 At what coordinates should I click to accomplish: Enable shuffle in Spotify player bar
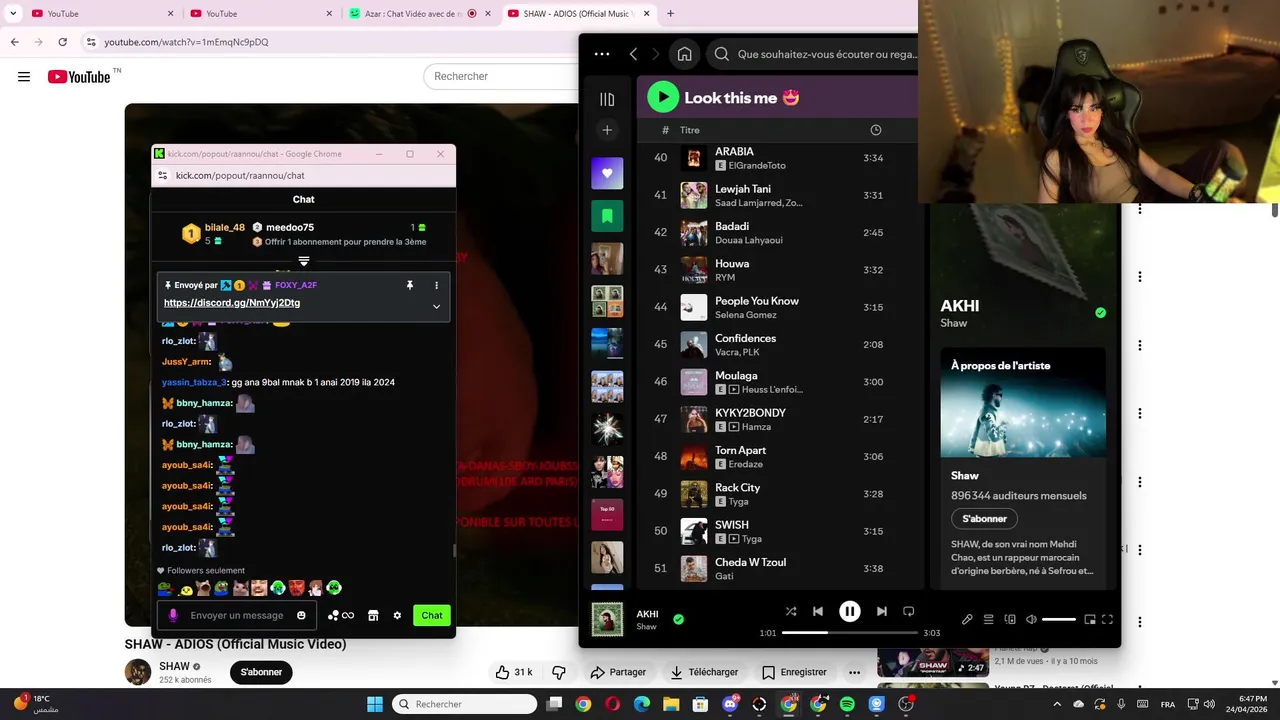click(791, 611)
